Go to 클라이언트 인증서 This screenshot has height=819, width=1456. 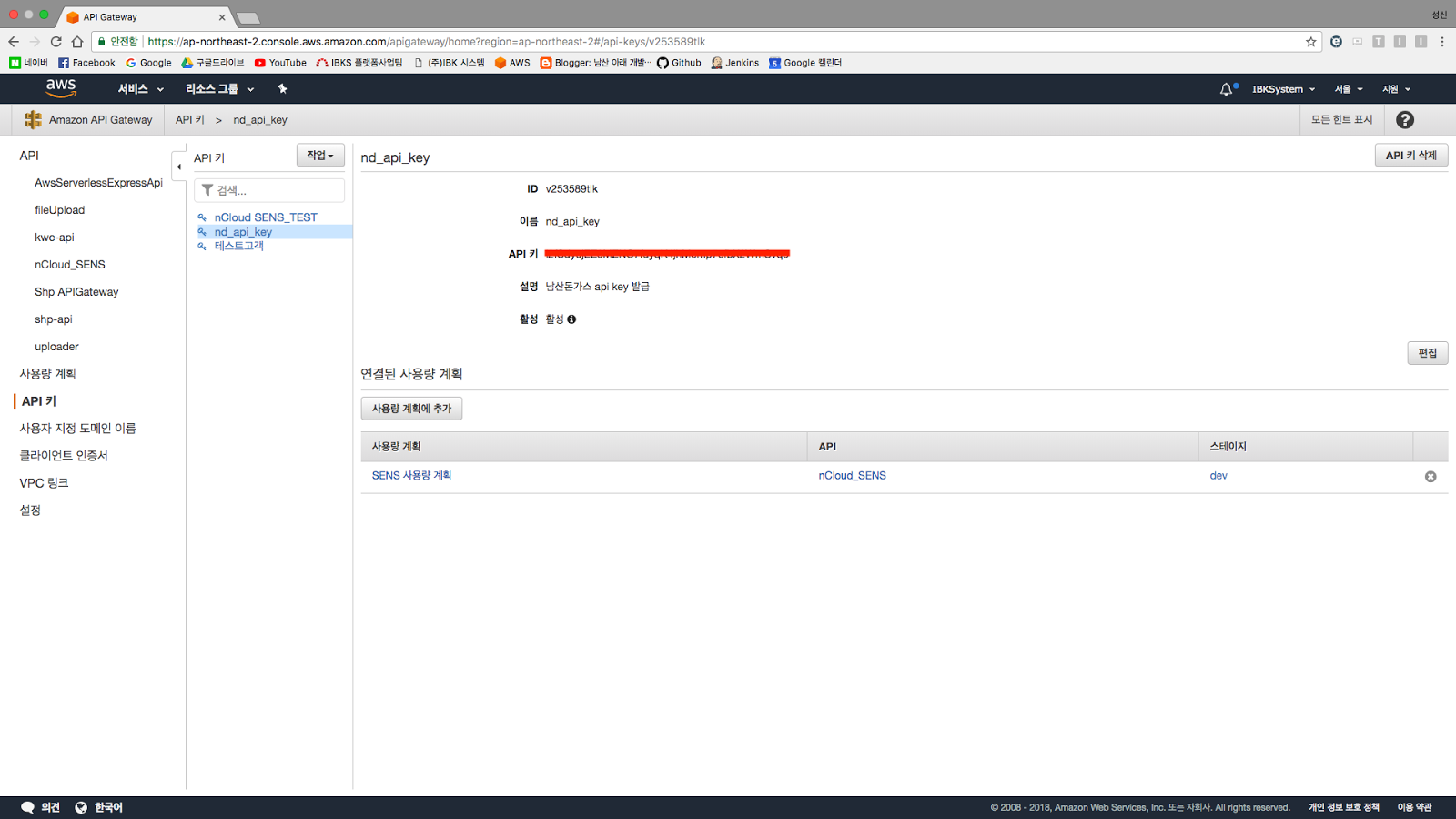[x=64, y=456]
